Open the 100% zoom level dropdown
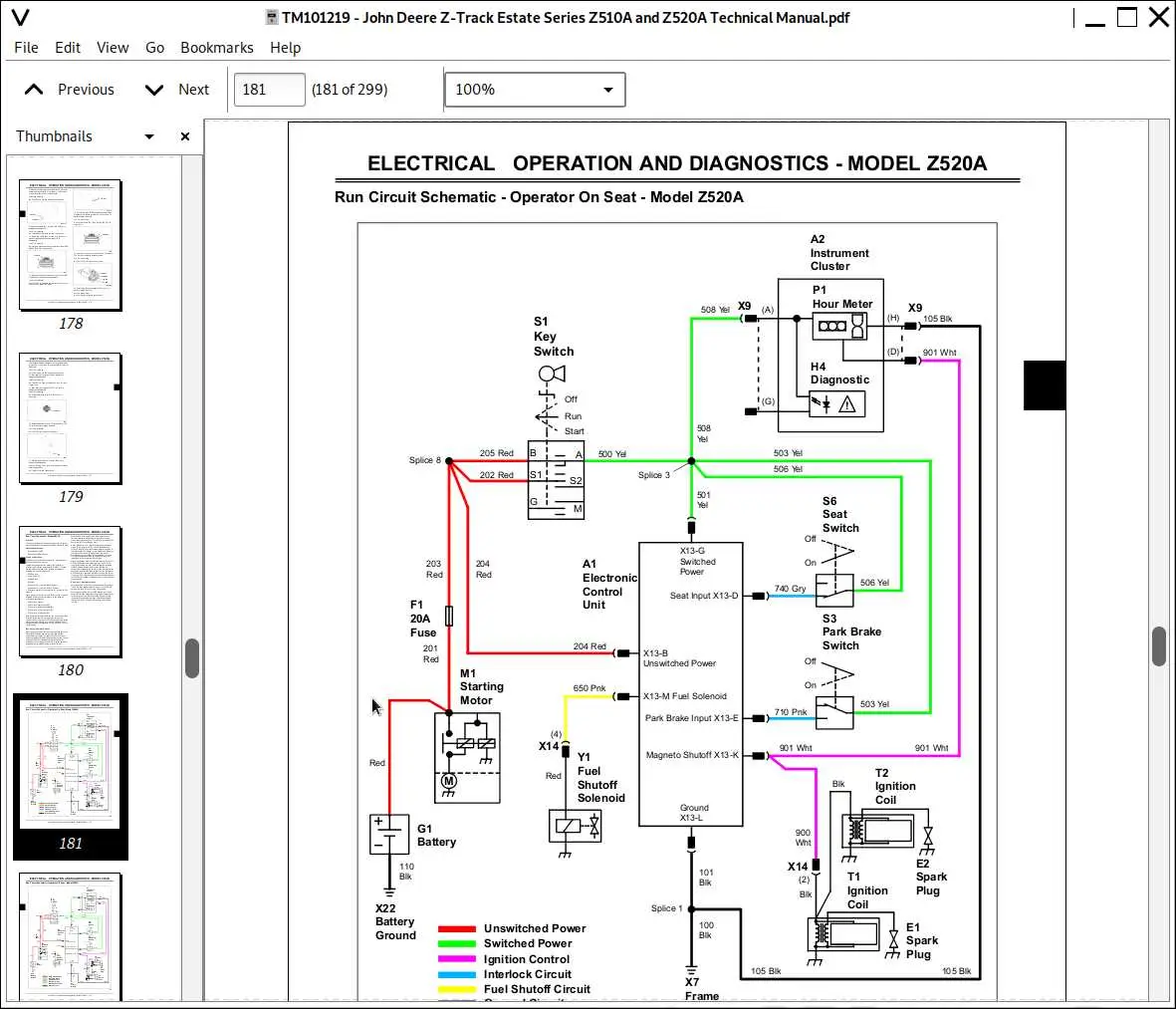This screenshot has width=1176, height=1009. pos(535,90)
